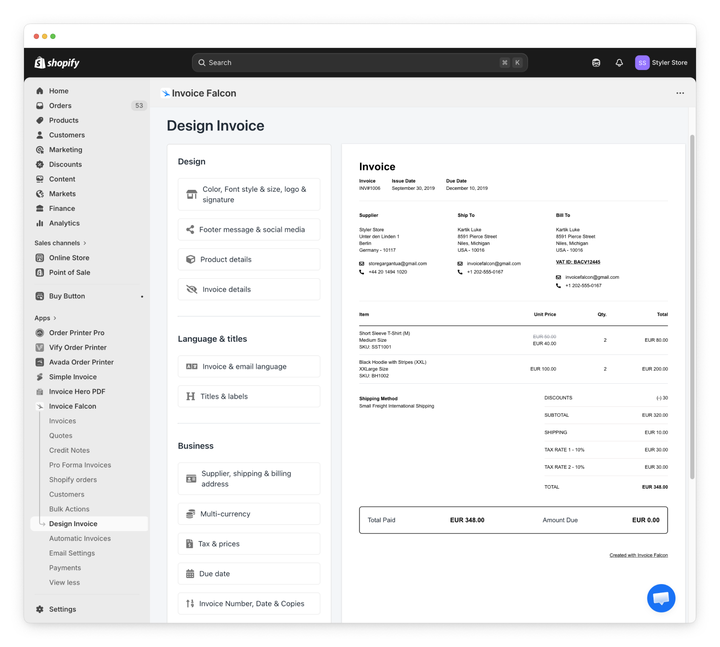Open Tax & prices settings
This screenshot has width=720, height=647.
pos(249,544)
